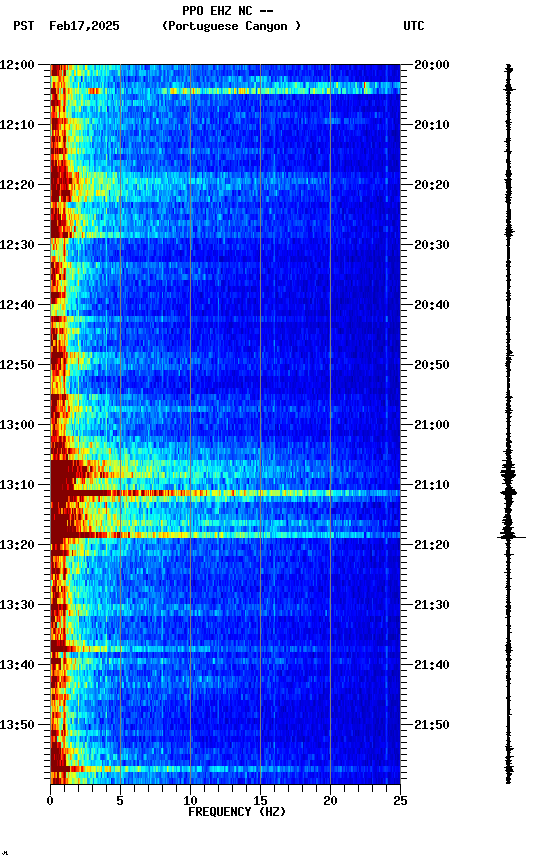This screenshot has height=864, width=552.
Task: Click the 20:50 UTC time label
Action: coord(432,365)
